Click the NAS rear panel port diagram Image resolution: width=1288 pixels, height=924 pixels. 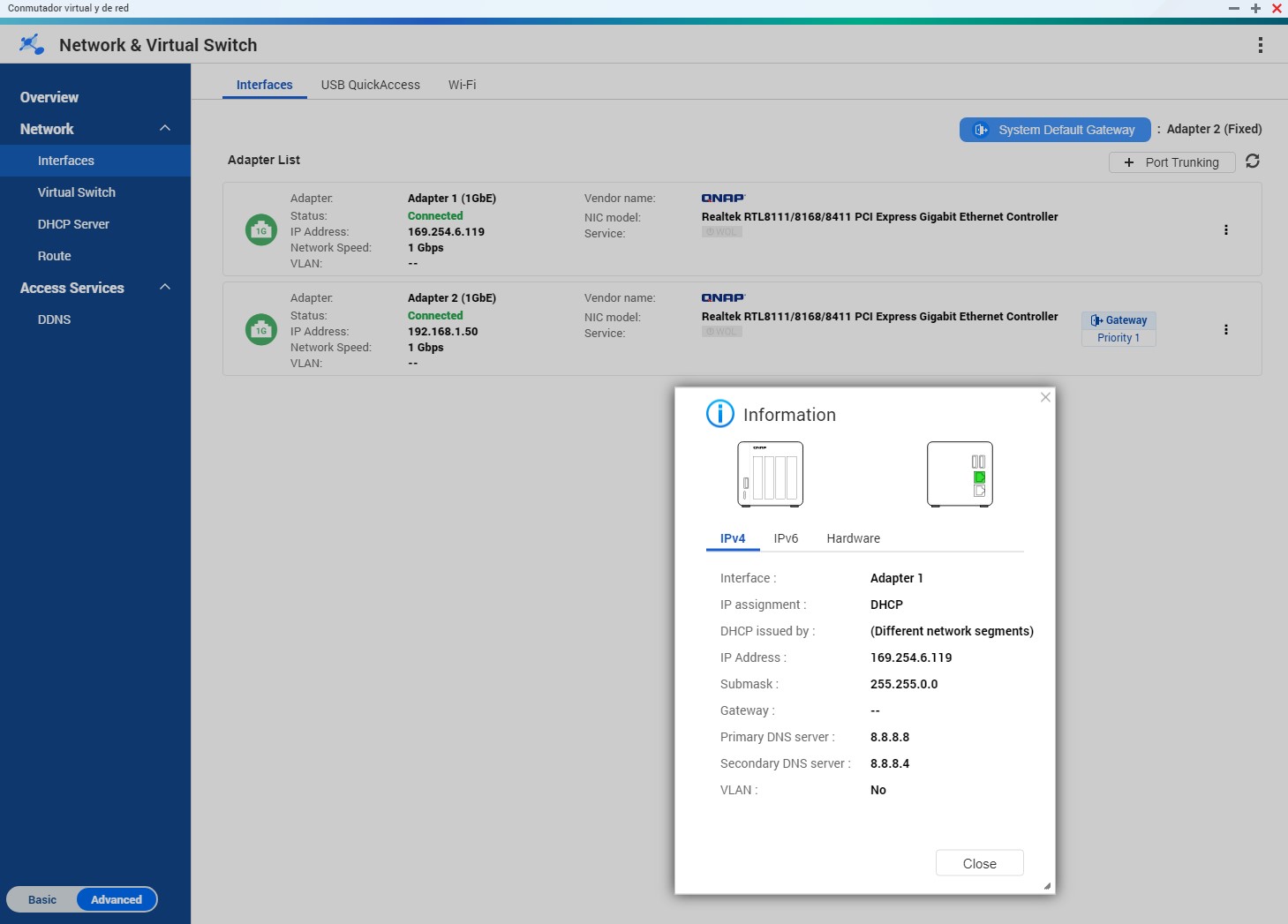pos(960,475)
